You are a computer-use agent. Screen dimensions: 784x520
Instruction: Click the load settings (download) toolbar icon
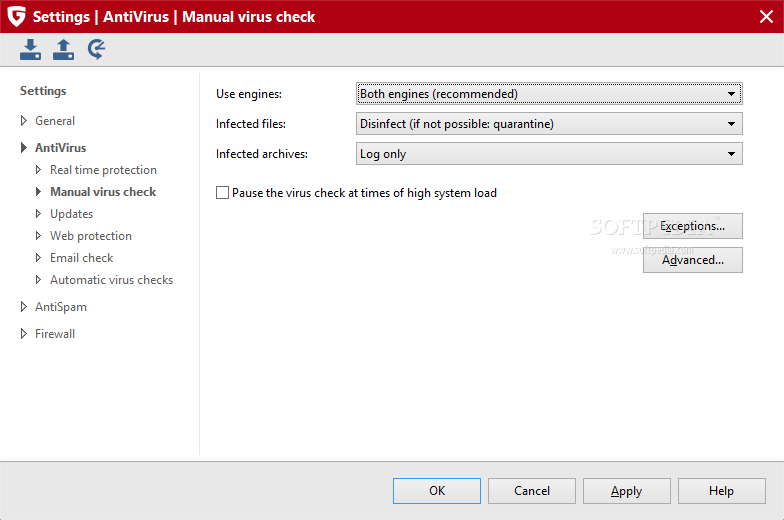click(30, 50)
